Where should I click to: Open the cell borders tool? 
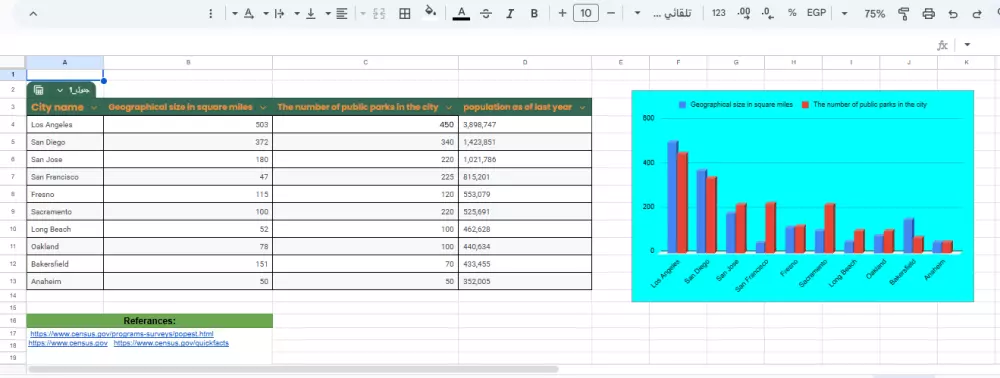click(404, 13)
